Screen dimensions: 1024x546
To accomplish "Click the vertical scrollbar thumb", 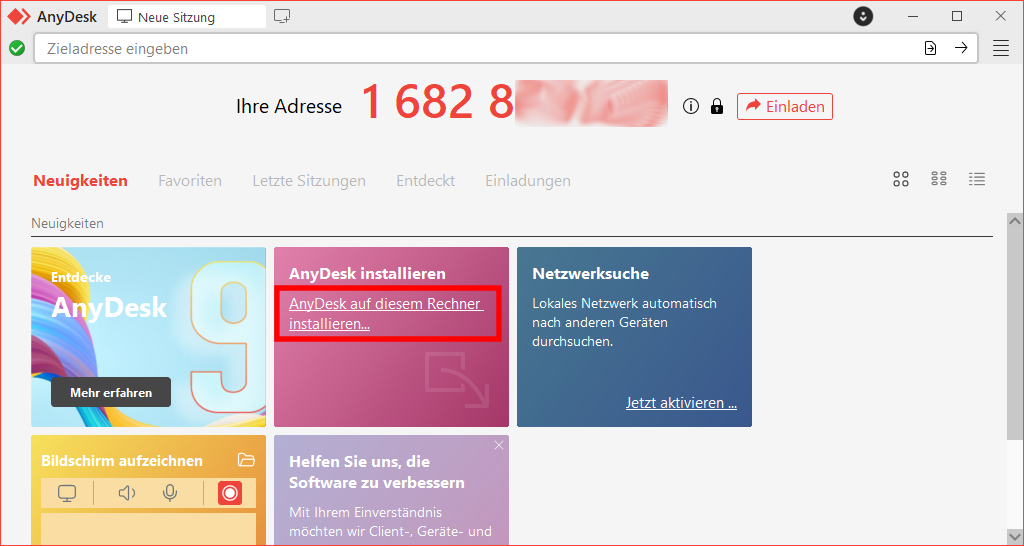I will pos(1015,333).
